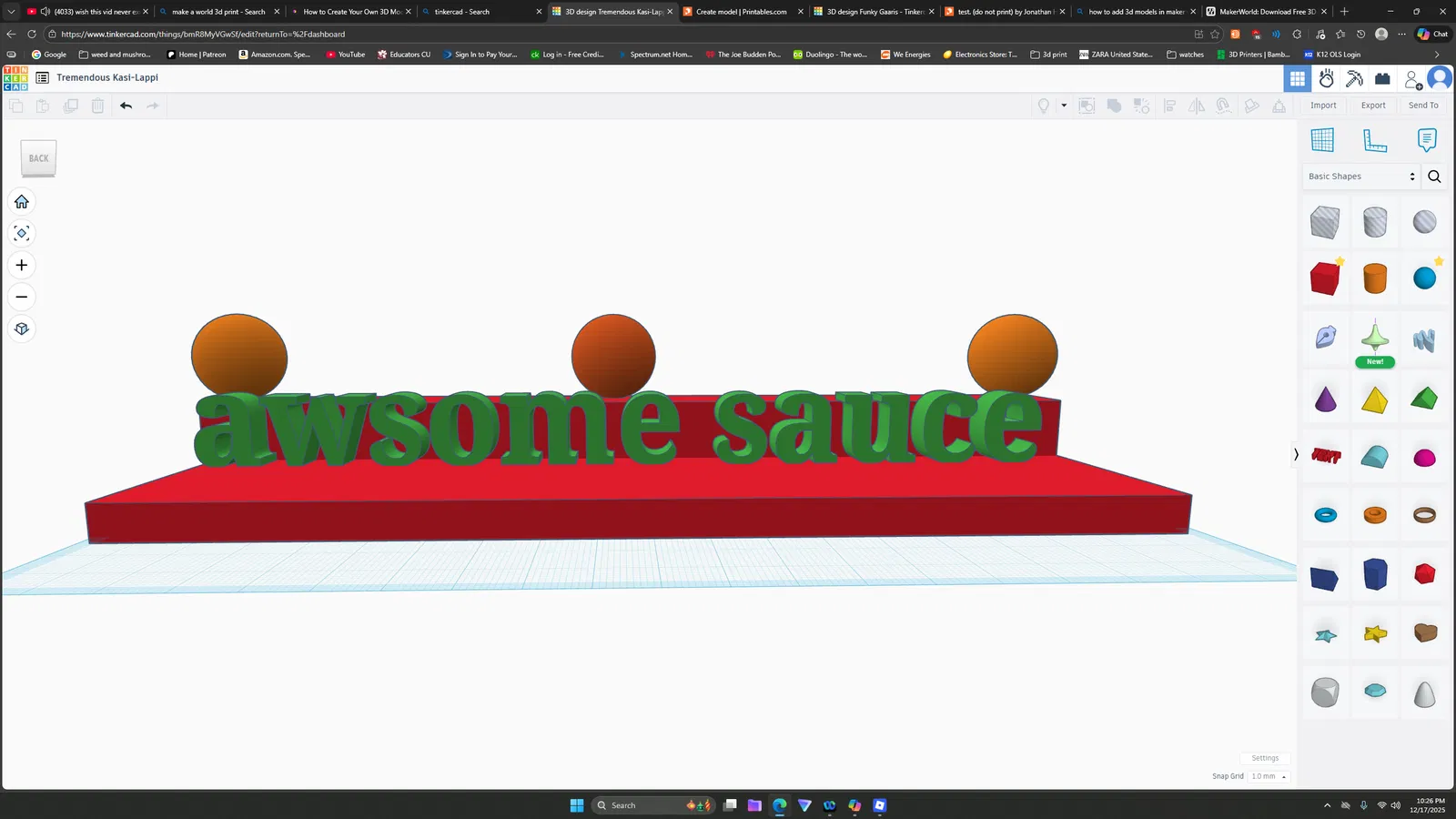
Task: Search shapes with the magnifier icon
Action: (1434, 177)
